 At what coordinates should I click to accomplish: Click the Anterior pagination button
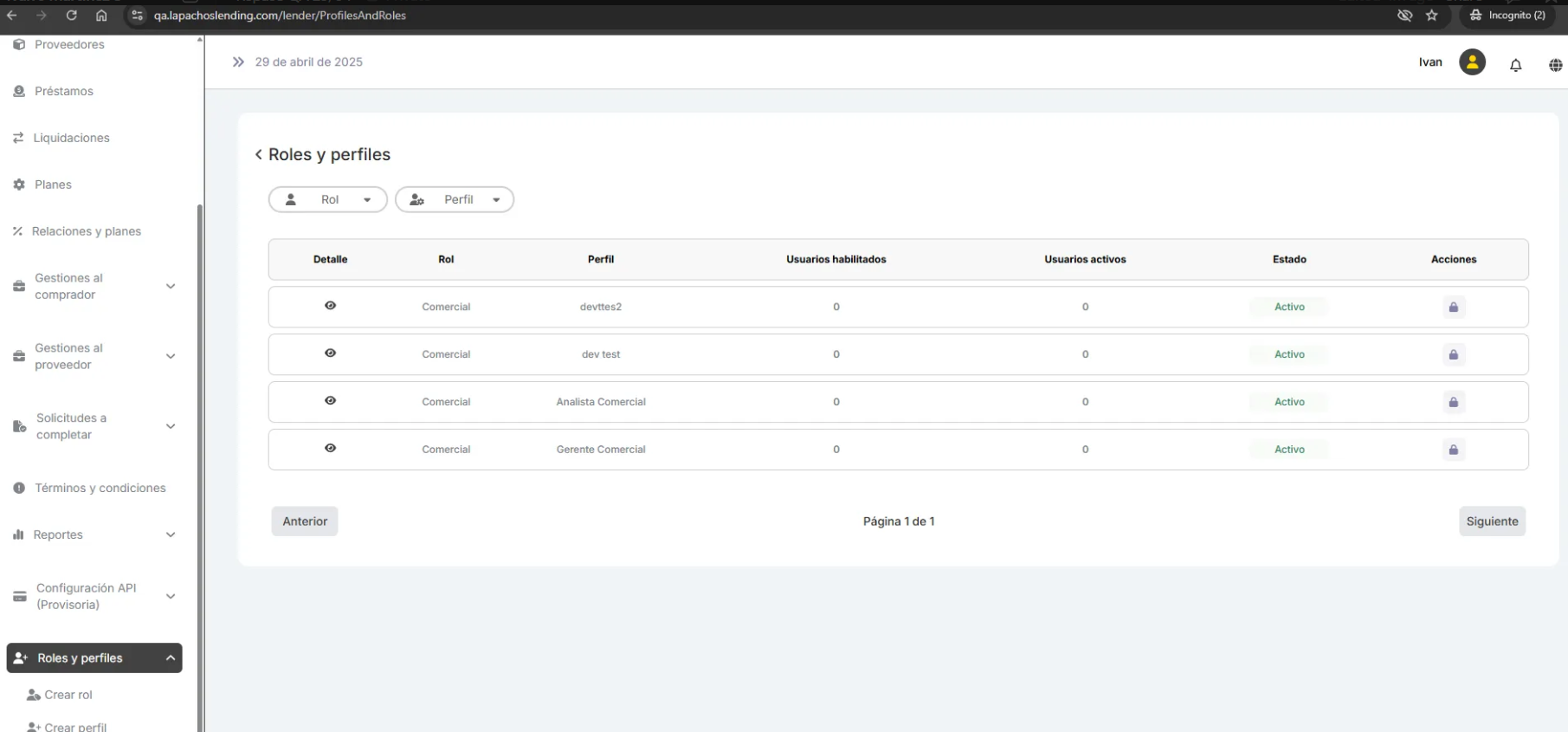pyautogui.click(x=305, y=521)
